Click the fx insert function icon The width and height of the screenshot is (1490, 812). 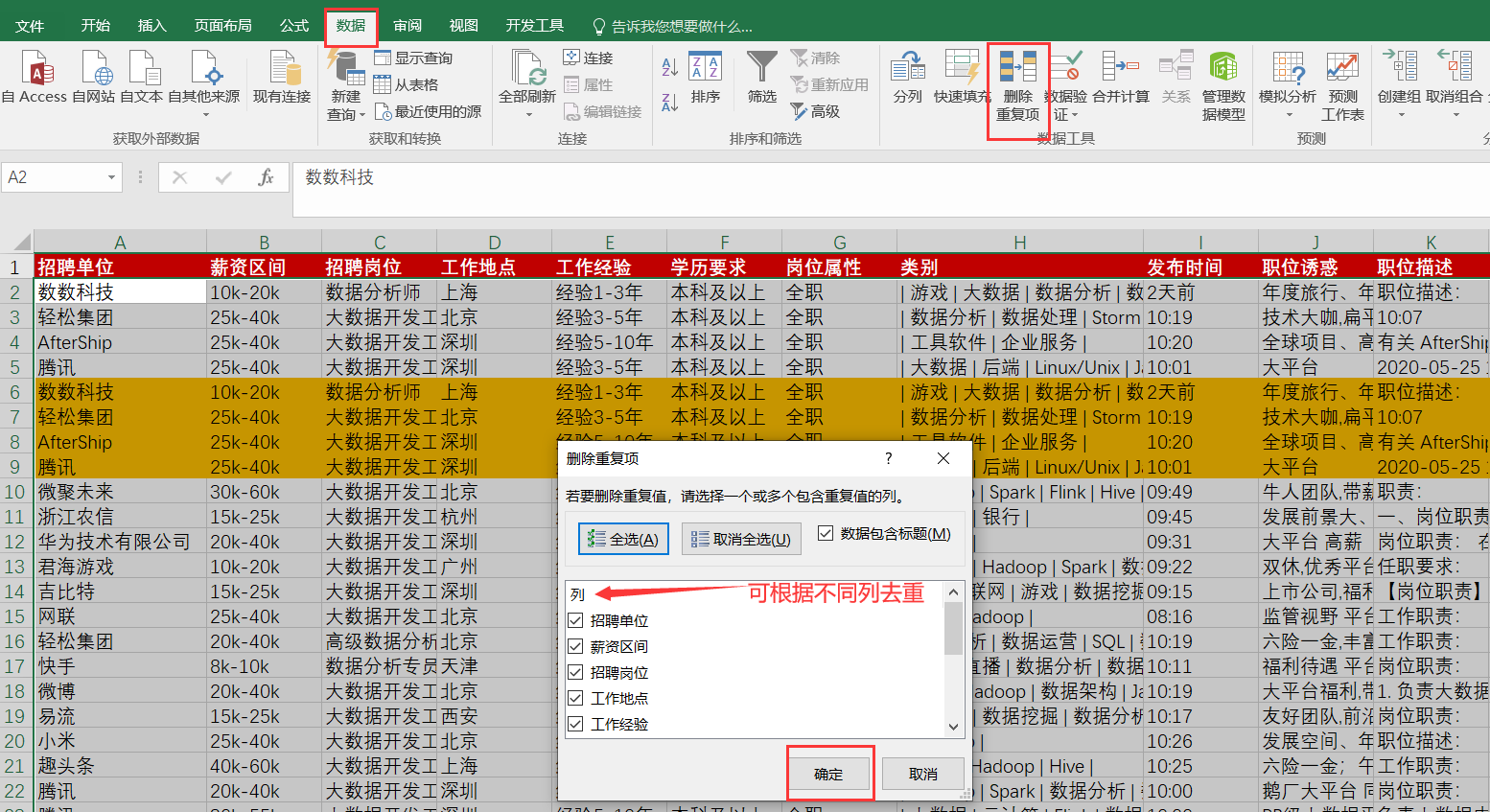coord(266,177)
